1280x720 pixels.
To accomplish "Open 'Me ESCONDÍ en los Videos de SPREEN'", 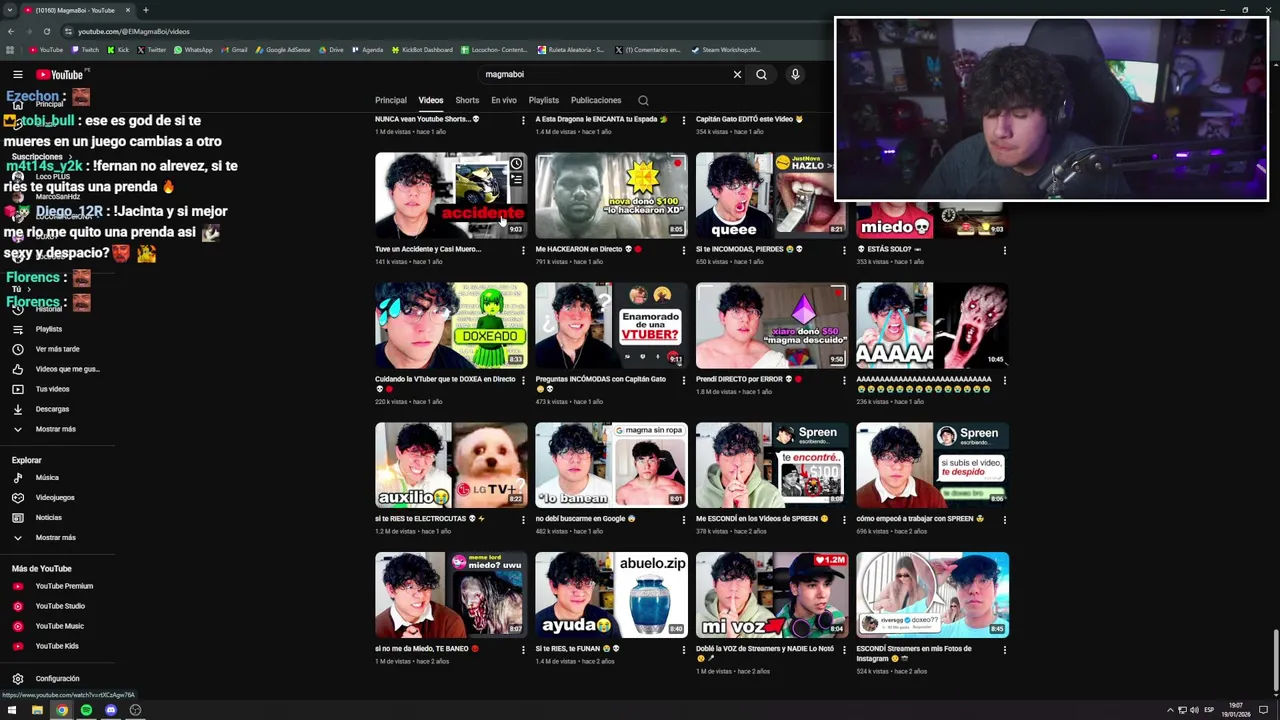I will 762,519.
